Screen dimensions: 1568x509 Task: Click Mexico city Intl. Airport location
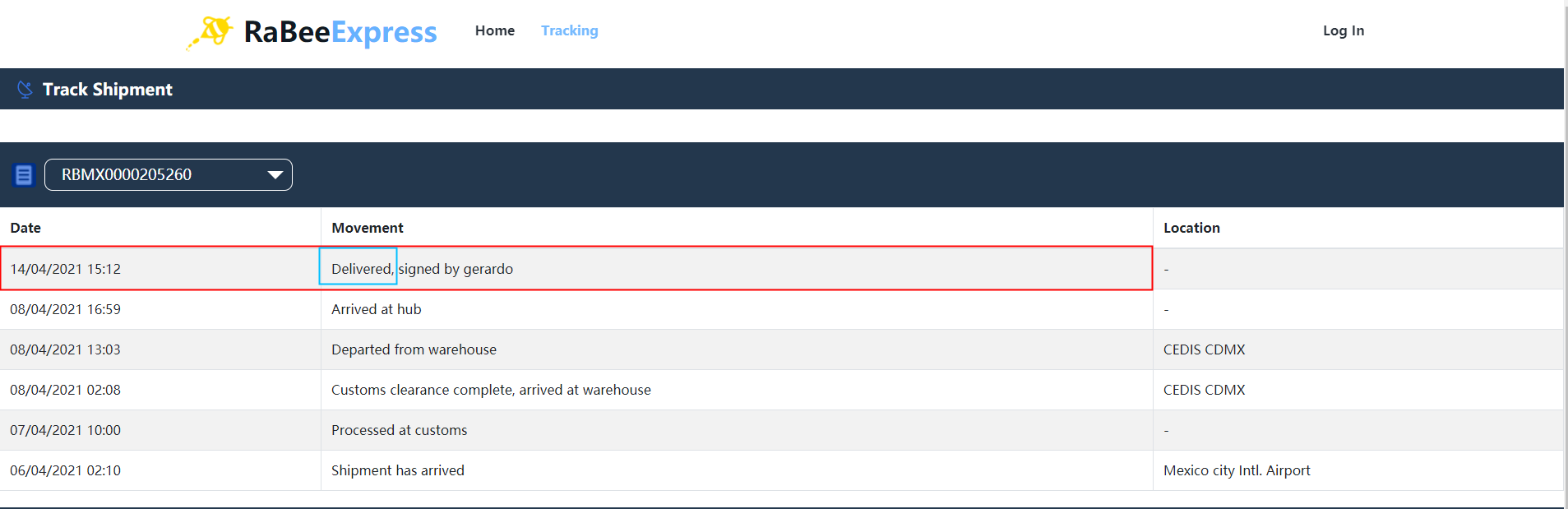point(1237,470)
